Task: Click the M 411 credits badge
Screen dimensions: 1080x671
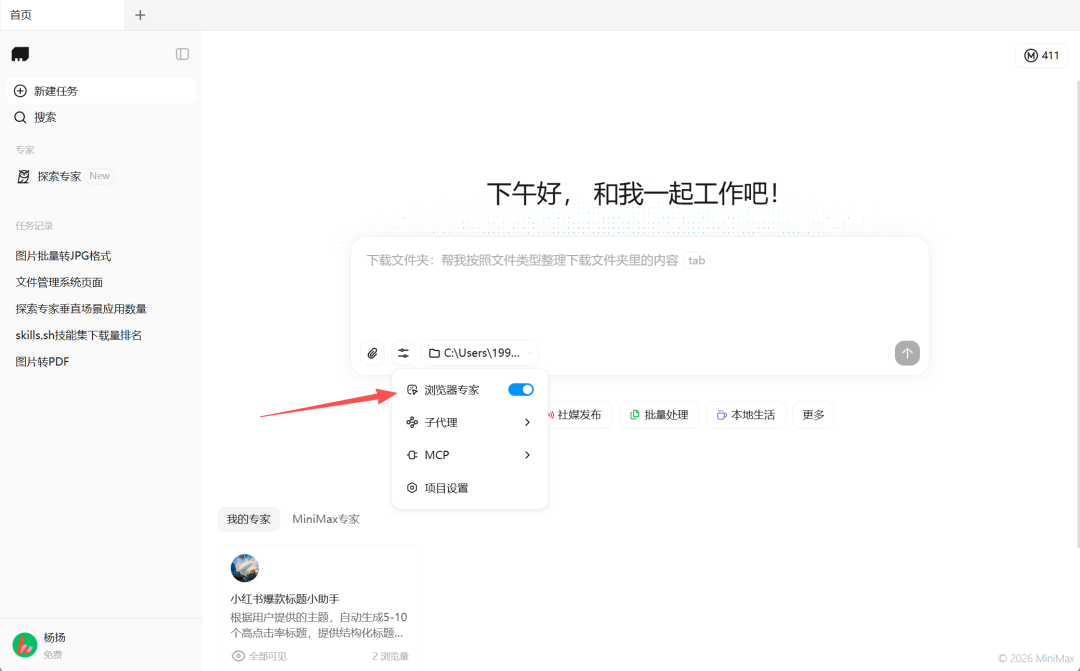Action: click(x=1042, y=55)
